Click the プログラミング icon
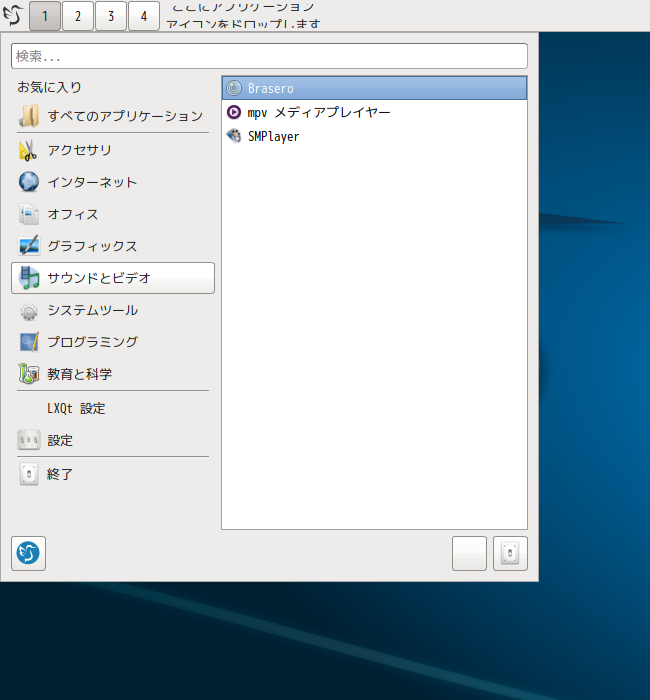 coord(29,342)
